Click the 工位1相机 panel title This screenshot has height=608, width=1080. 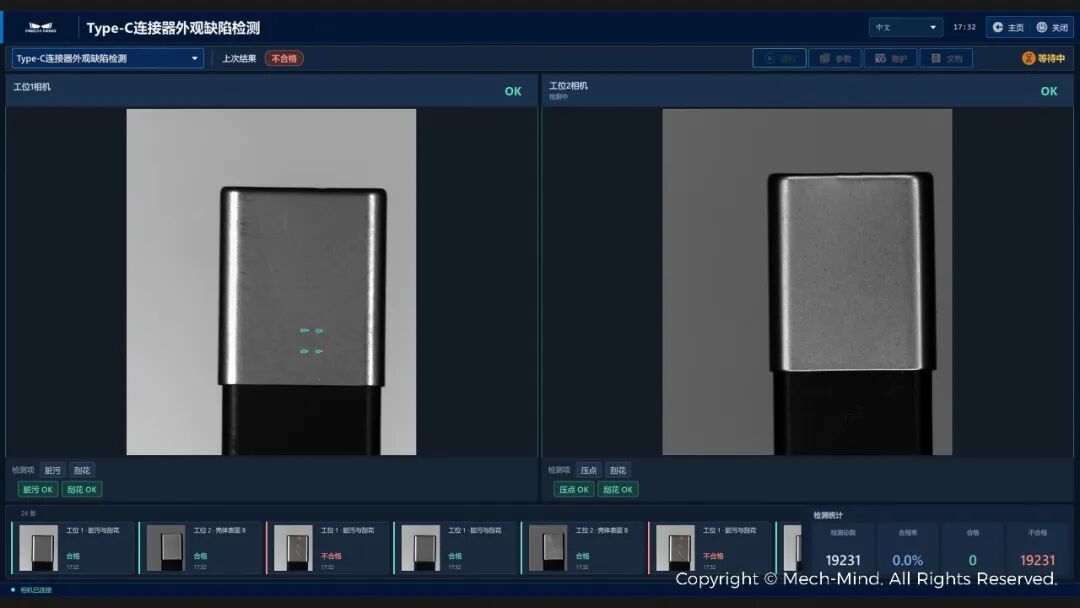point(32,87)
